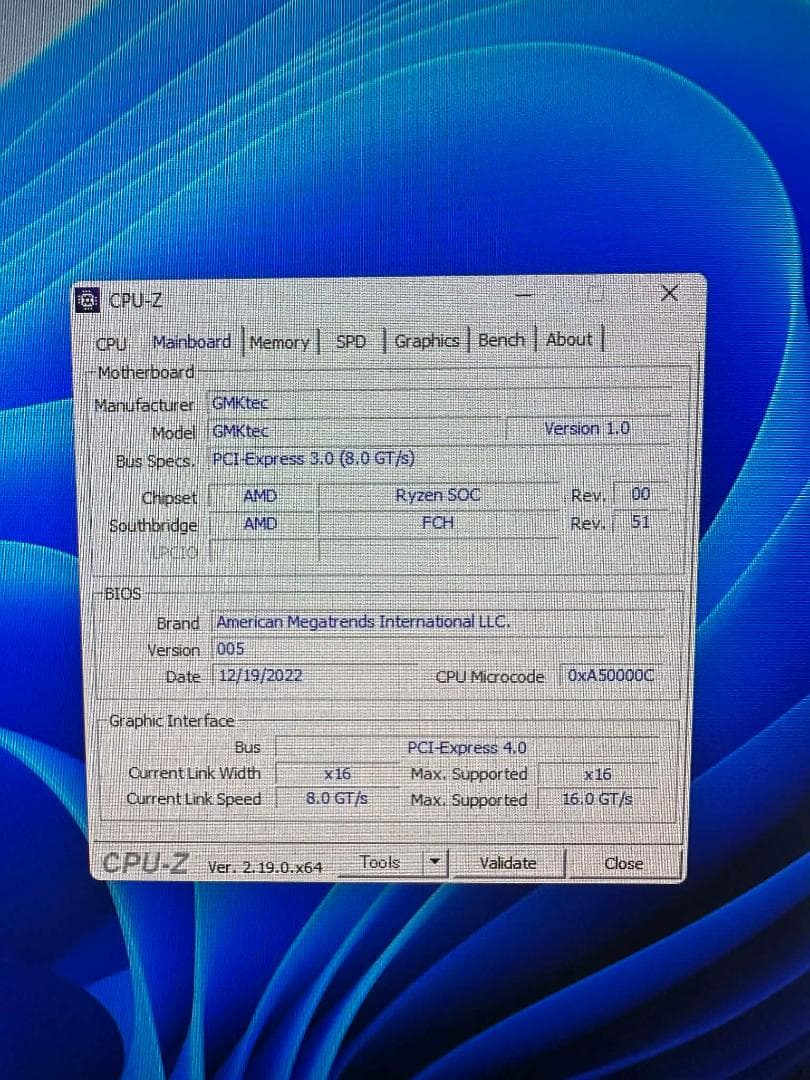Switch to the SPD tab
810x1080 pixels.
pyautogui.click(x=351, y=342)
